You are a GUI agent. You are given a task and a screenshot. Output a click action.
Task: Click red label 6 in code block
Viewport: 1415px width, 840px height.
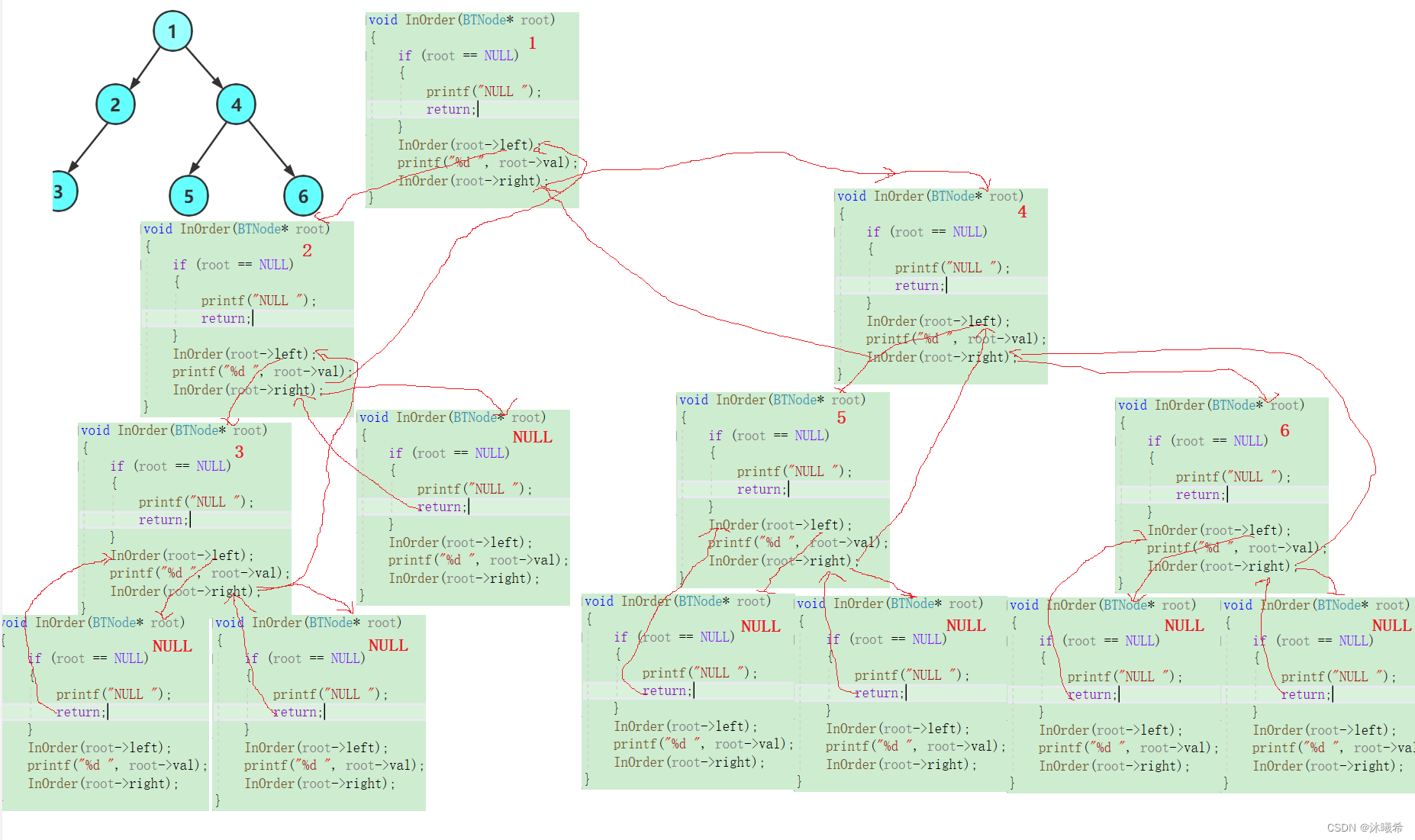(x=1284, y=431)
